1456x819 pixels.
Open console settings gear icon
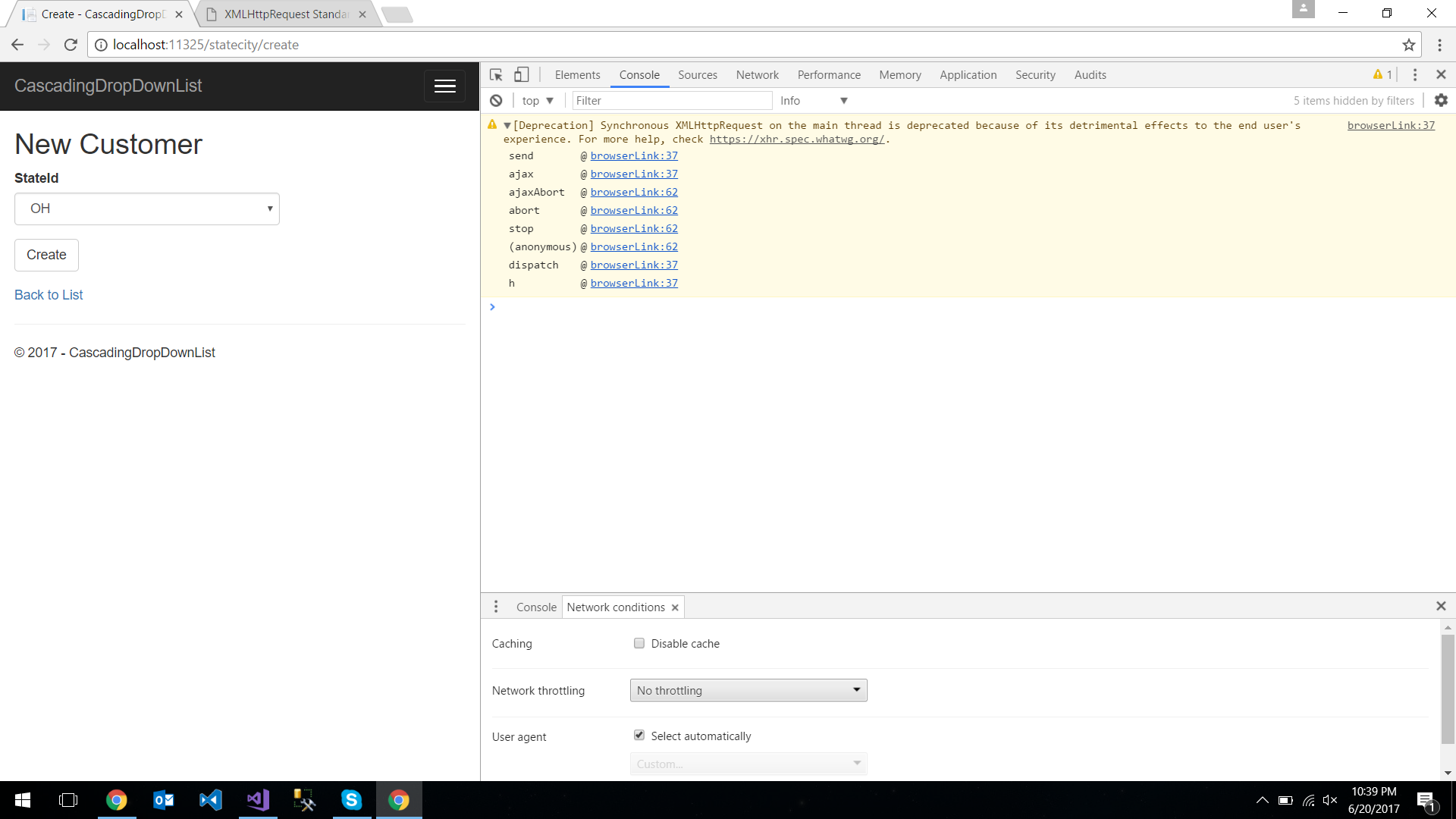[1441, 100]
